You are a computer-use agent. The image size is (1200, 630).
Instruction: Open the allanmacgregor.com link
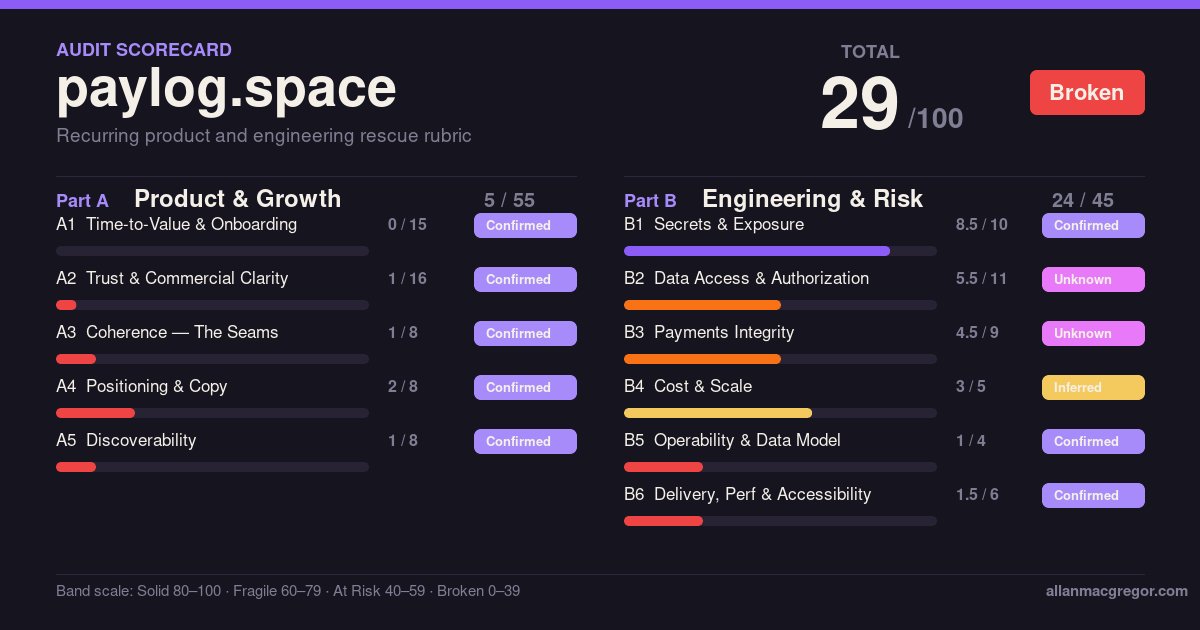1116,591
